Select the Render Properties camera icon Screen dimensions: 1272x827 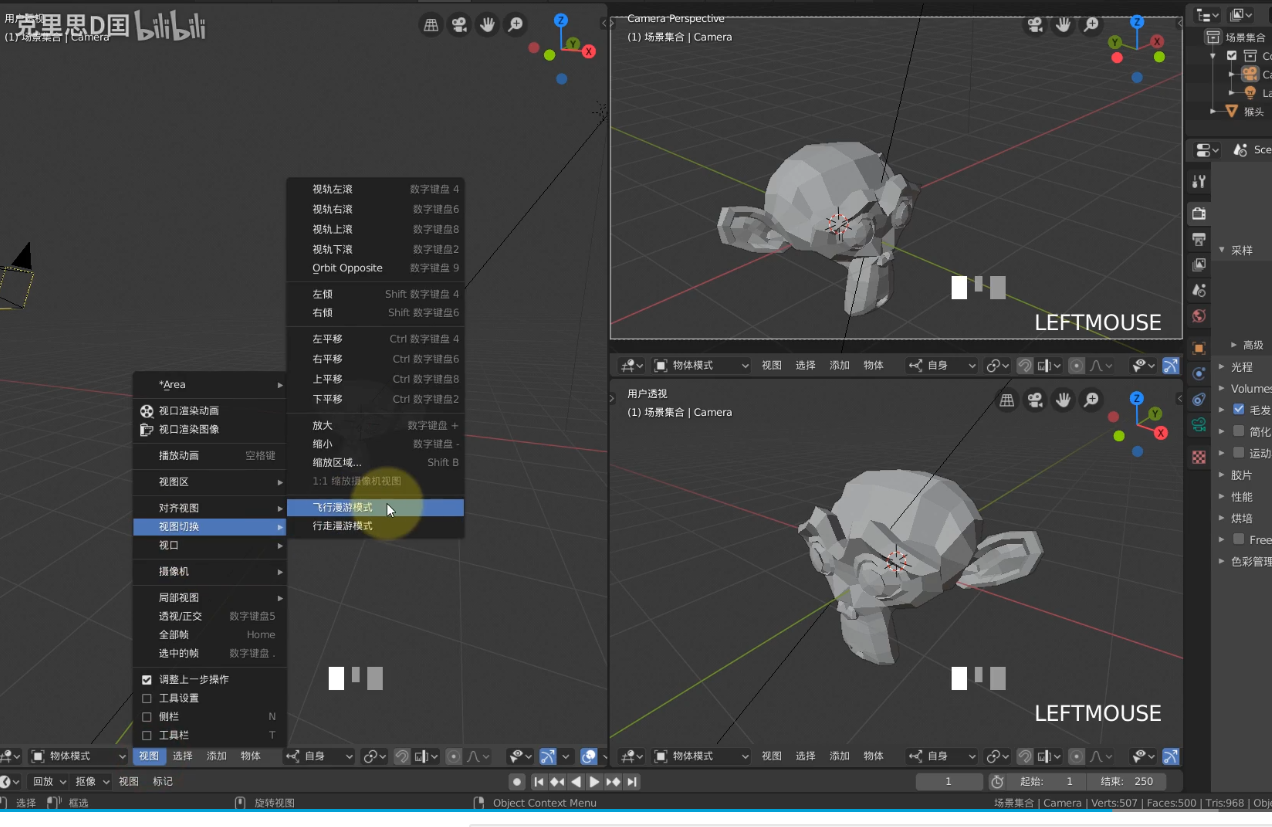[1197, 213]
